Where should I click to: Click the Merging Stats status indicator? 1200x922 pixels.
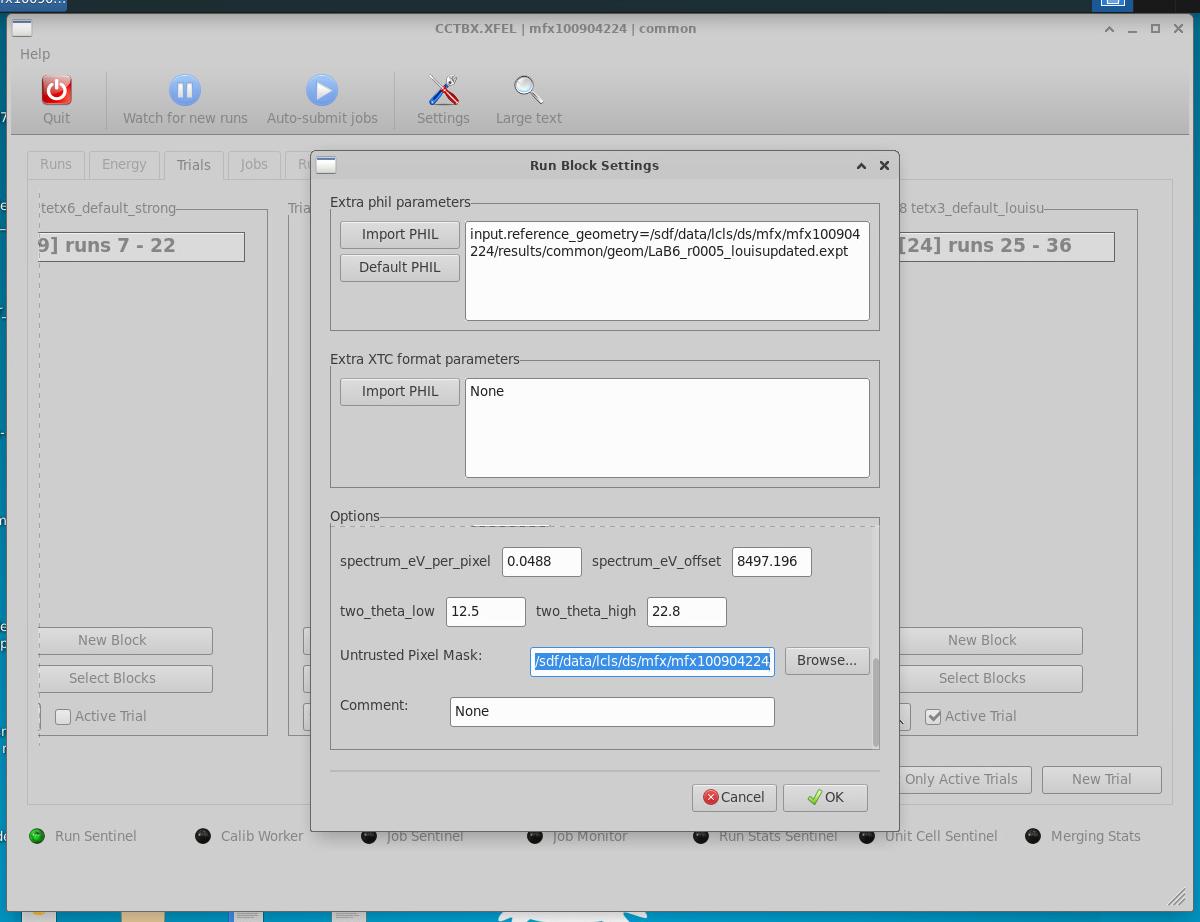pos(1033,836)
